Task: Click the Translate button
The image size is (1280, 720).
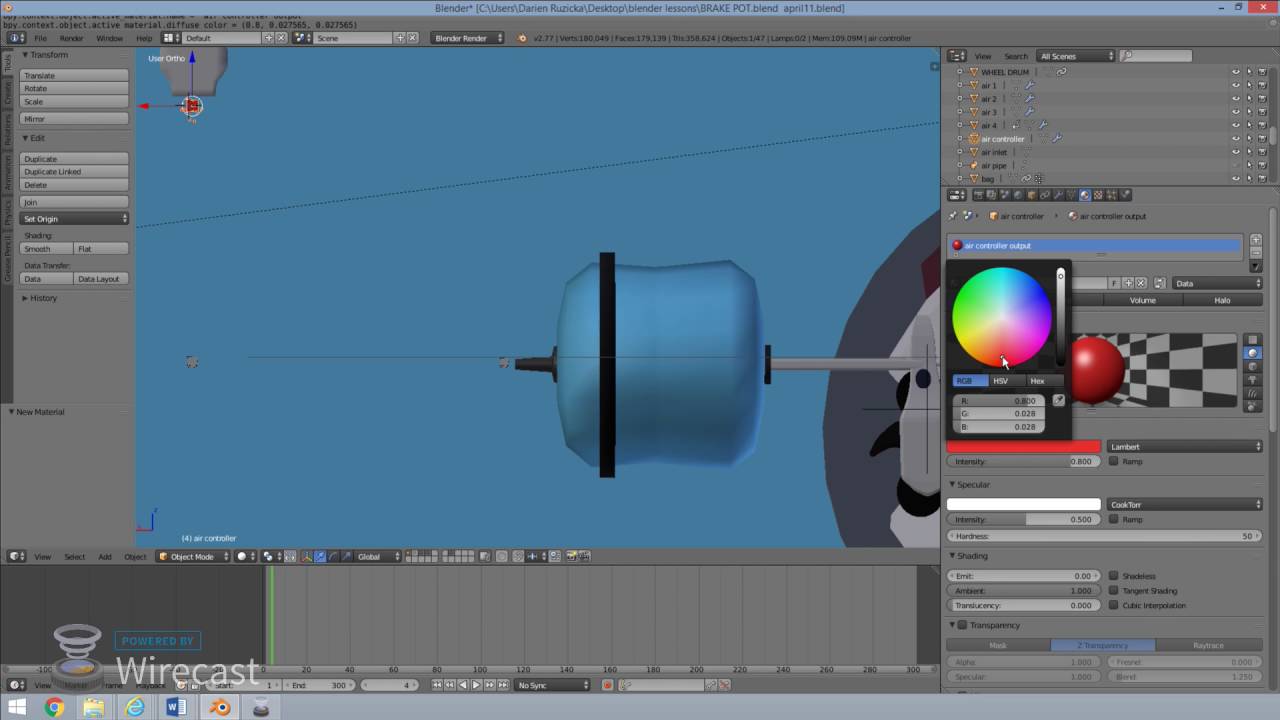Action: tap(75, 75)
